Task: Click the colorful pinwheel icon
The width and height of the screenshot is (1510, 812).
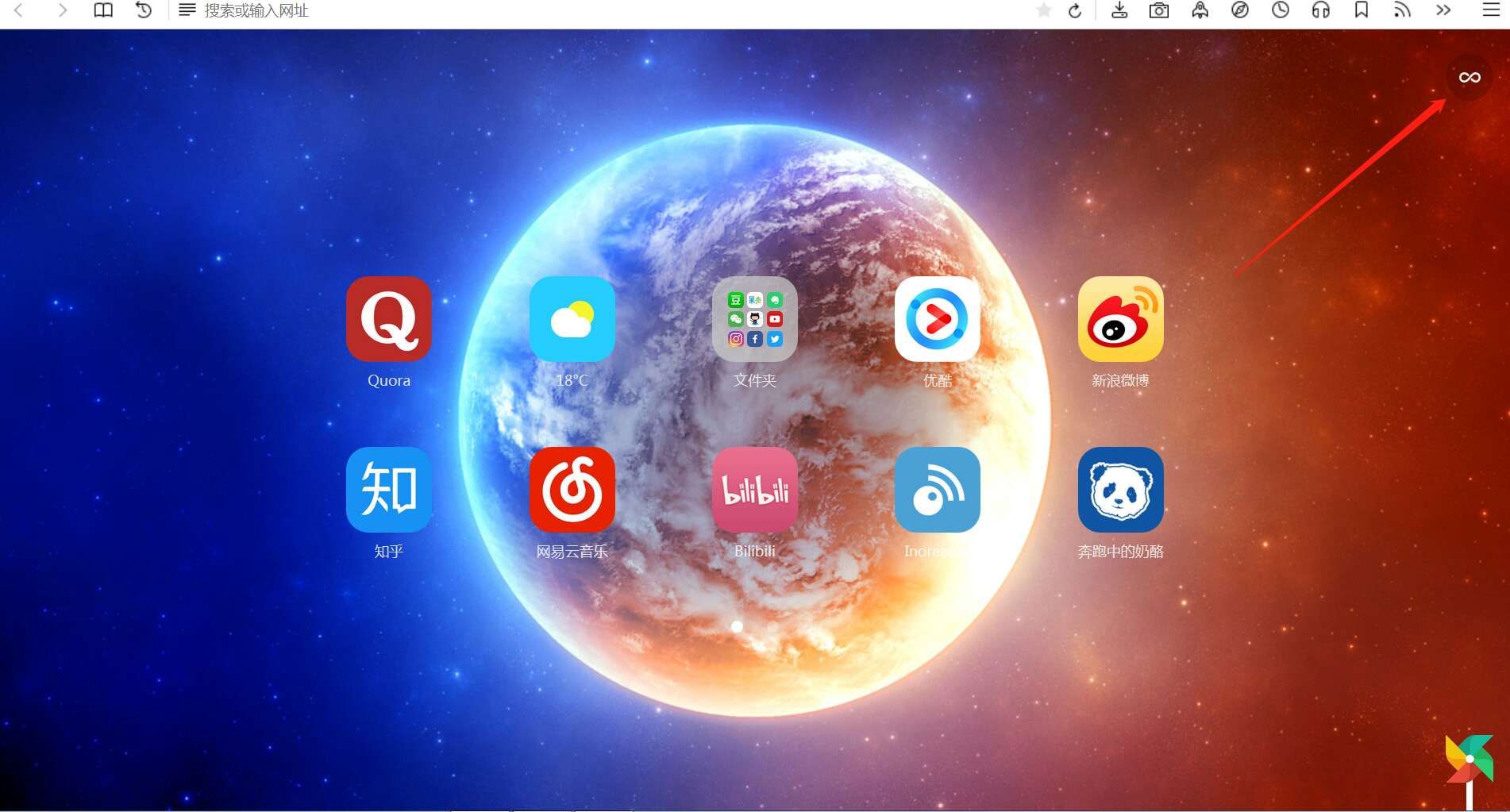Action: tap(1469, 764)
